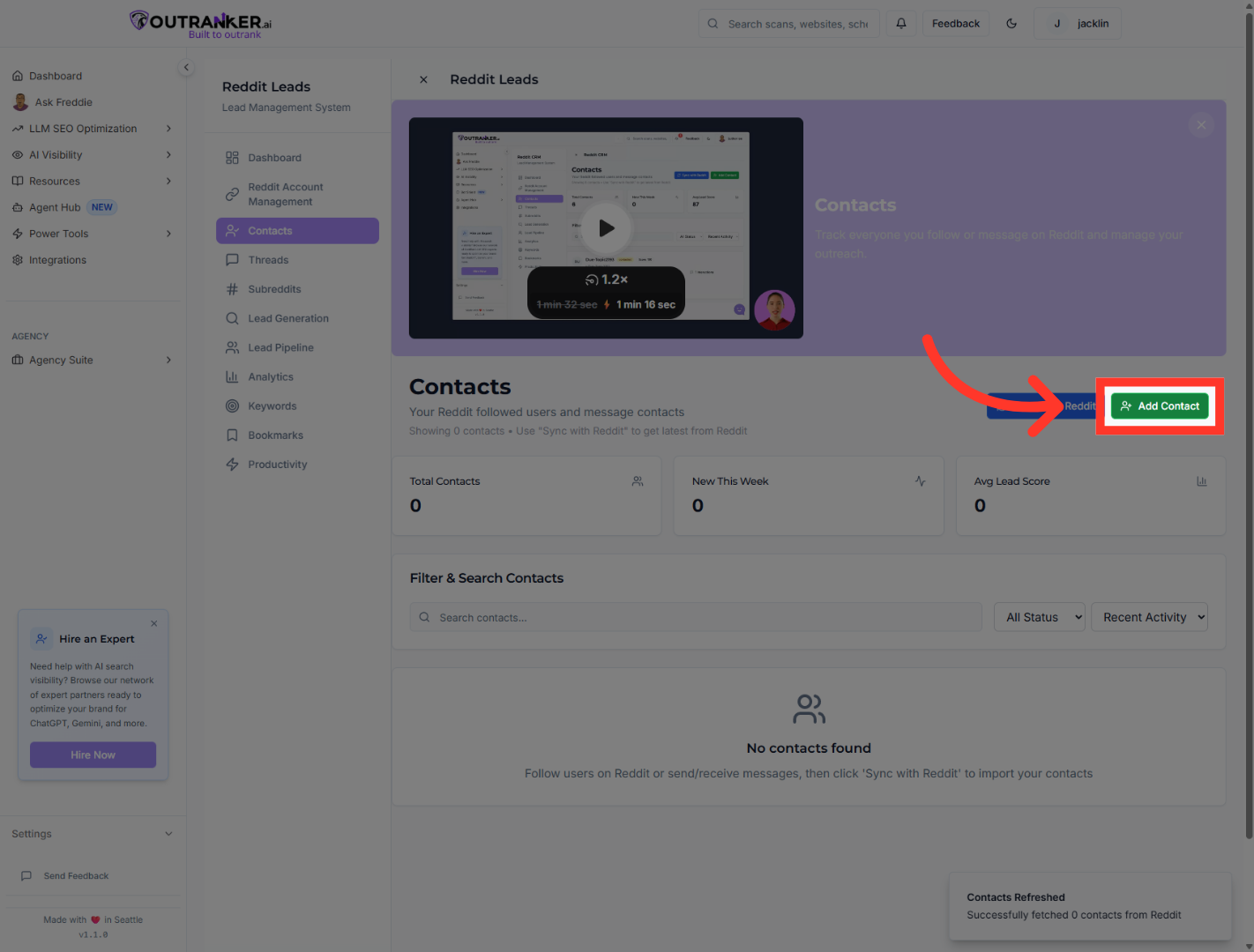The height and width of the screenshot is (952, 1254).
Task: Open the All Status dropdown
Action: click(x=1041, y=617)
